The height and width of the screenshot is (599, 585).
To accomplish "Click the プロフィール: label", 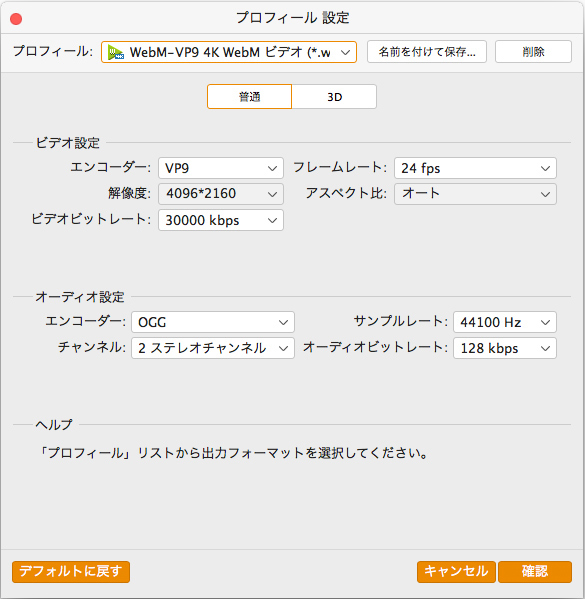I will pyautogui.click(x=53, y=51).
